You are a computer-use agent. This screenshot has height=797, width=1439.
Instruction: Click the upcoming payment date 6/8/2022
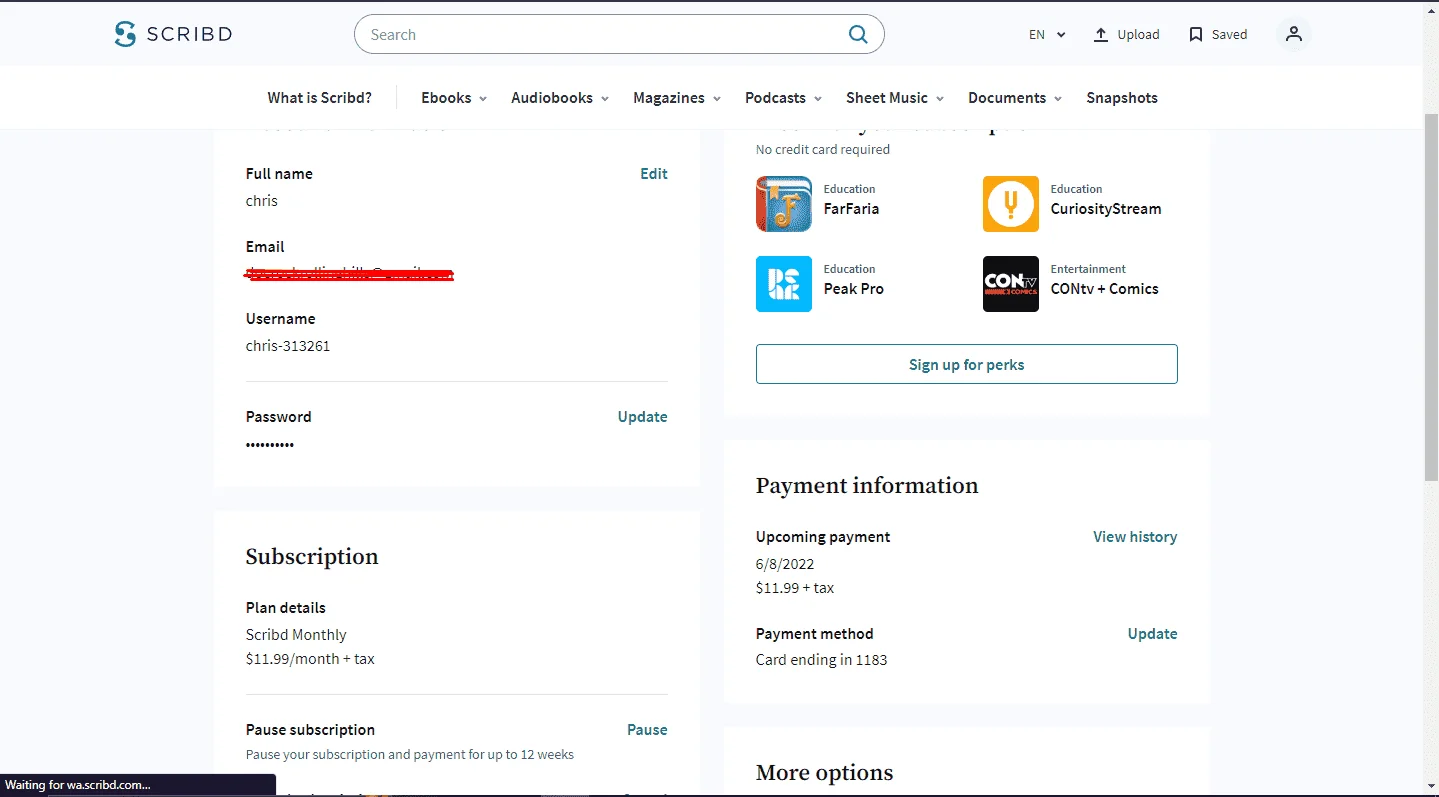[x=785, y=564]
